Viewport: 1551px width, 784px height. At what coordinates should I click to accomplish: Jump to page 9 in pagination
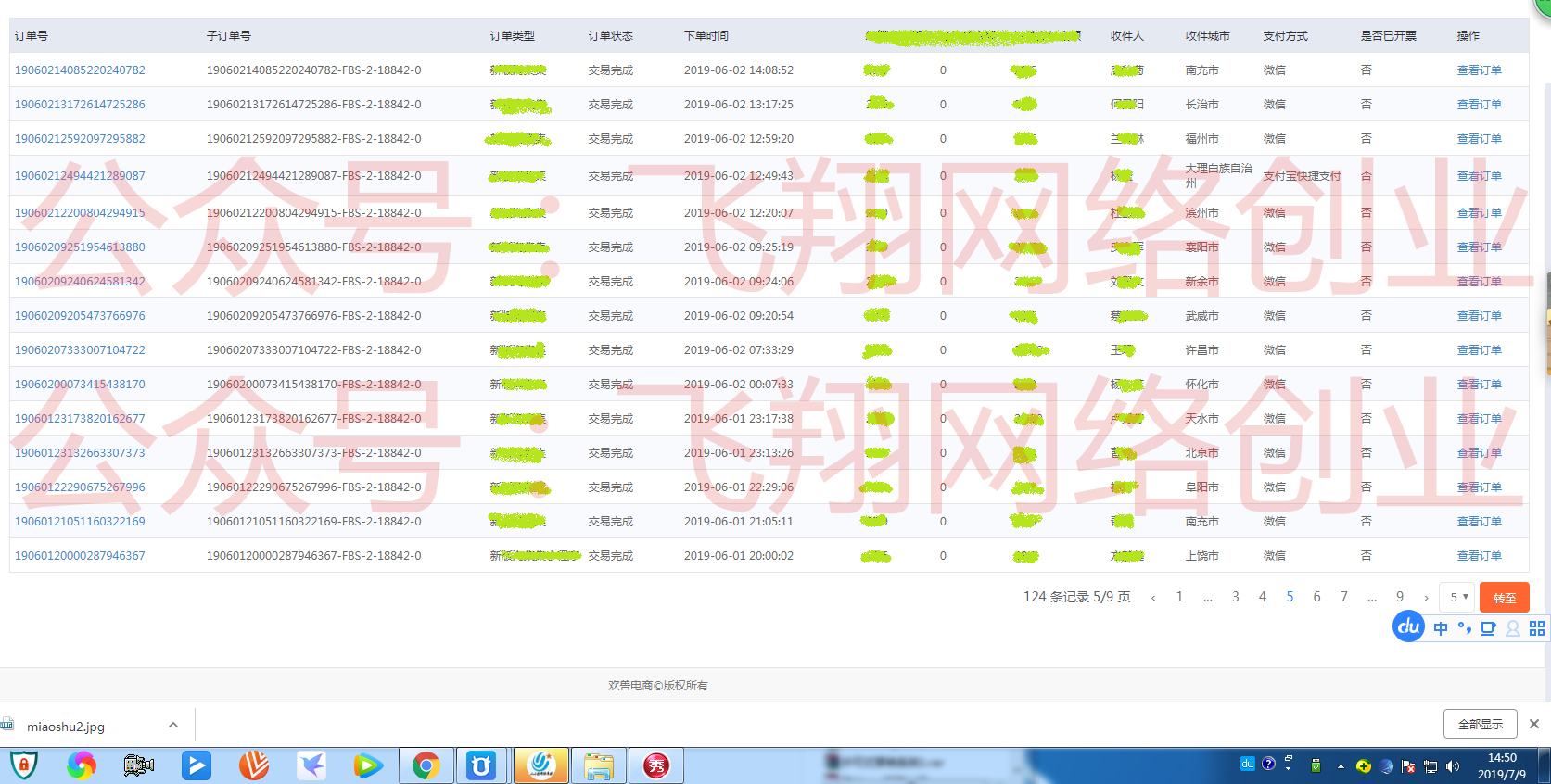click(x=1400, y=598)
